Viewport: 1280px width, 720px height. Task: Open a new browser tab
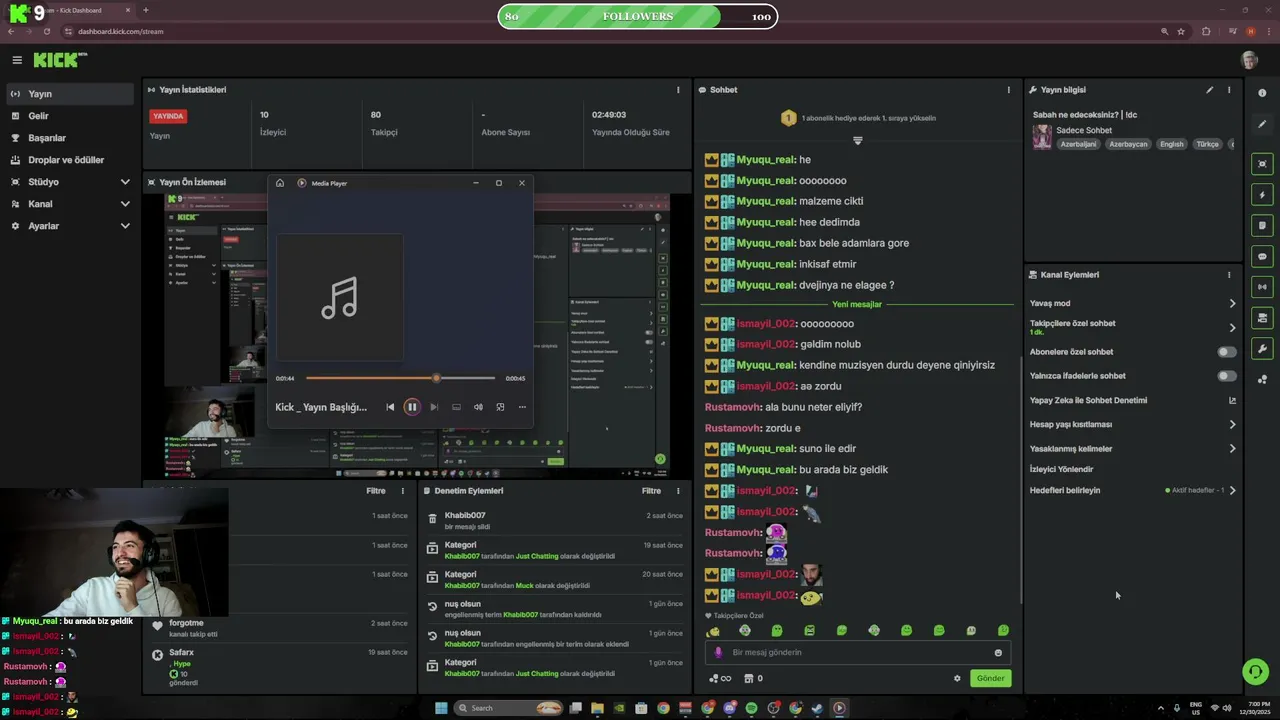(x=146, y=10)
